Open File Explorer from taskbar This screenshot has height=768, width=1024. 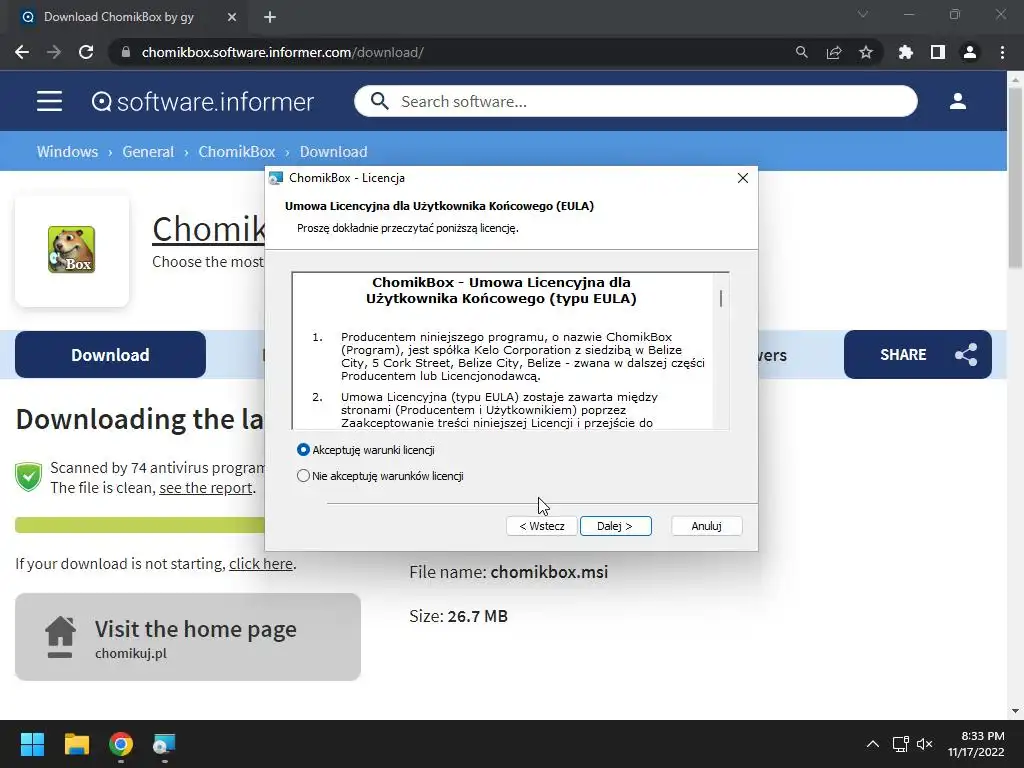(x=76, y=744)
